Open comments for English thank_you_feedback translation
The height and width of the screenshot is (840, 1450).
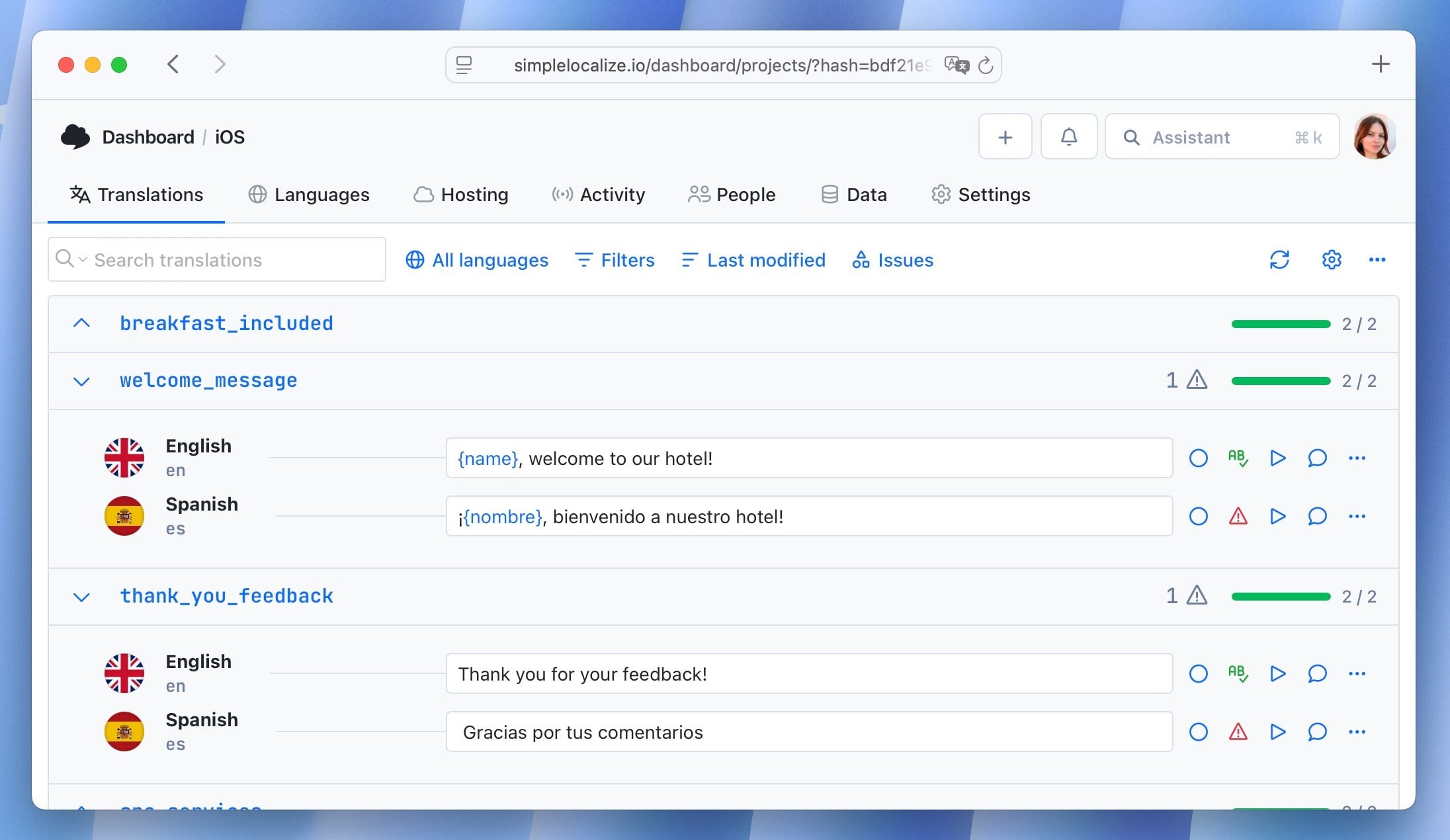coord(1317,674)
